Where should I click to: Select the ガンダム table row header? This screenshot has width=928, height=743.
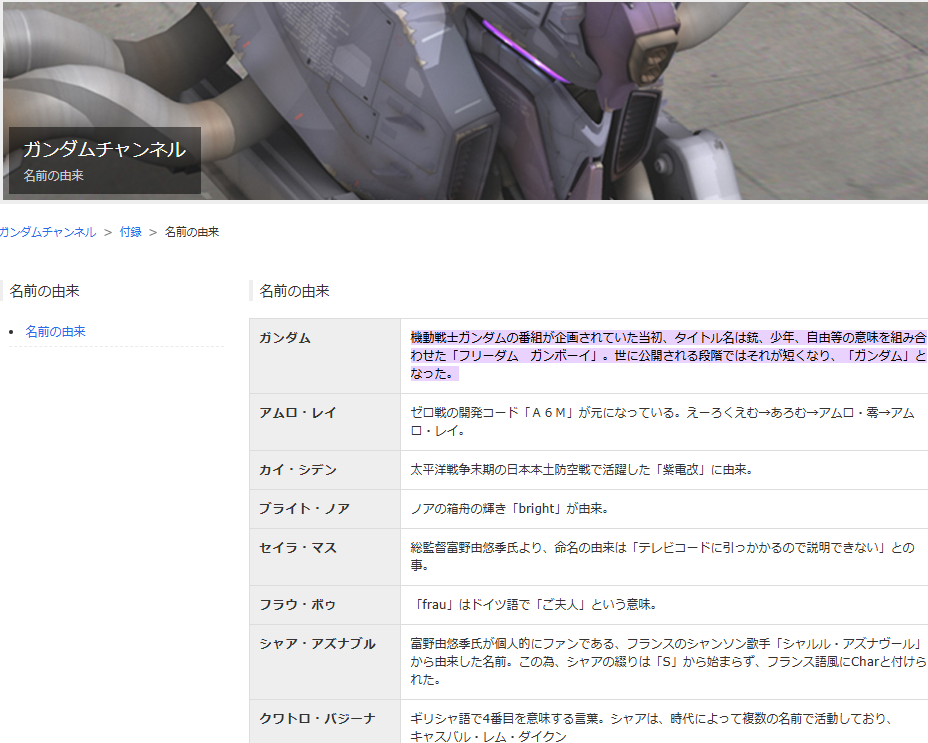(325, 356)
